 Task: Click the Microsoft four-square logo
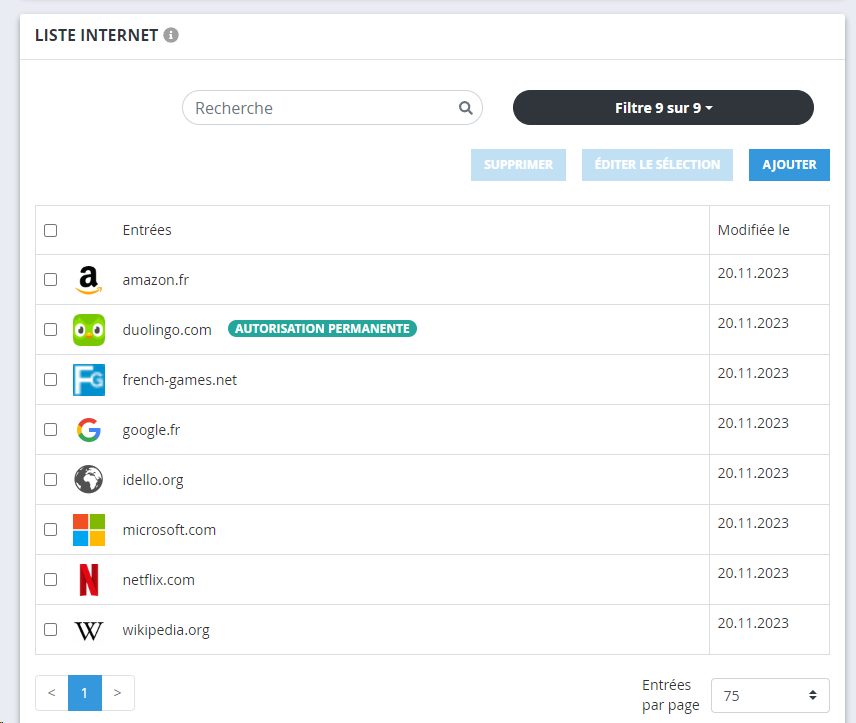coord(89,529)
